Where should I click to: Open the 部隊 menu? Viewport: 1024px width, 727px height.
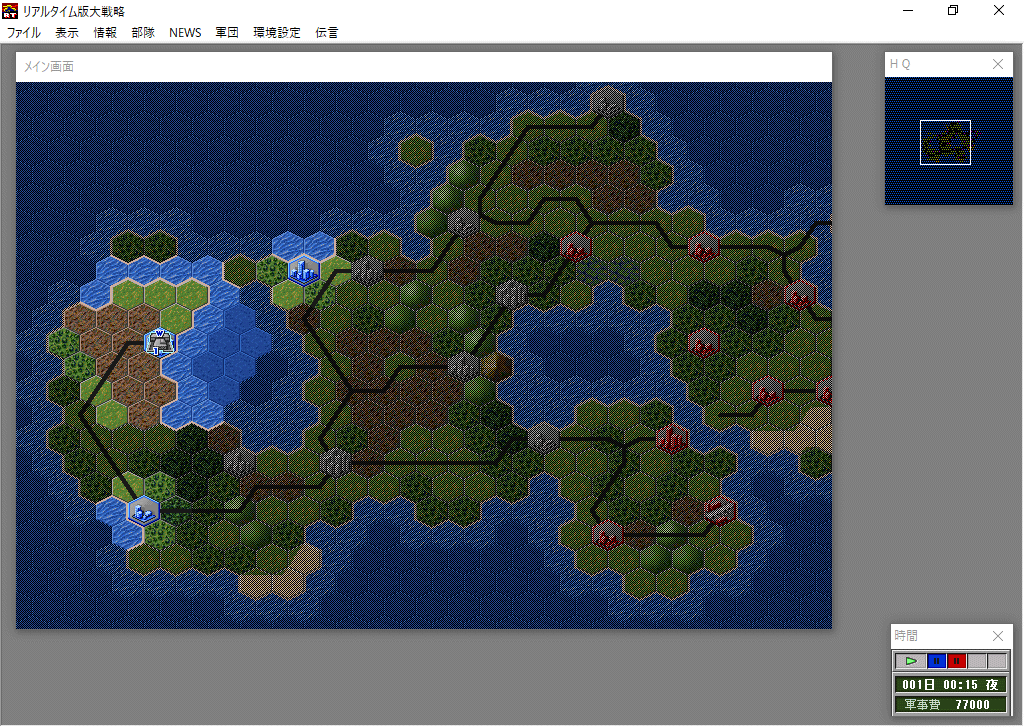coord(143,32)
